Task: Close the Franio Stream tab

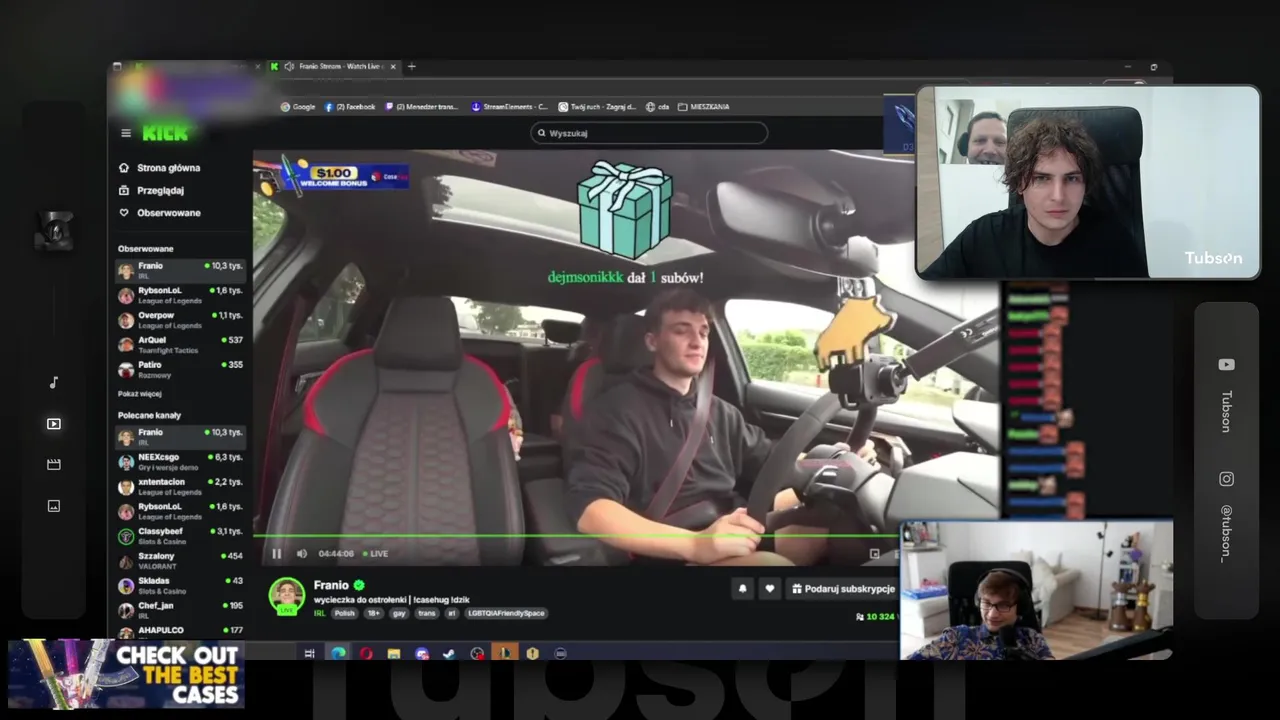Action: (393, 67)
